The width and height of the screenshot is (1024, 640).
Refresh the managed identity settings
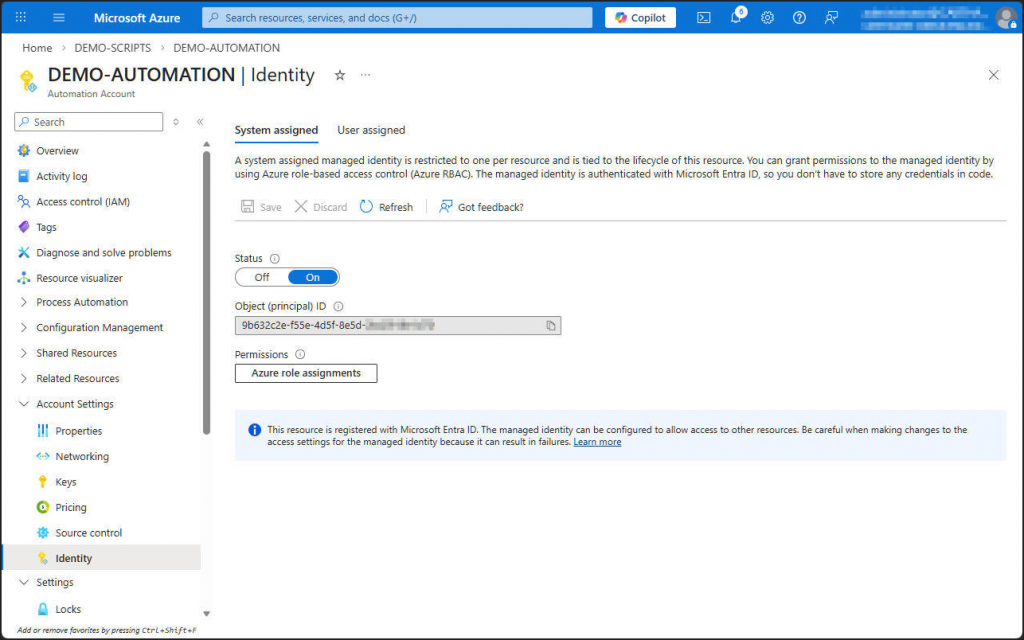point(387,206)
